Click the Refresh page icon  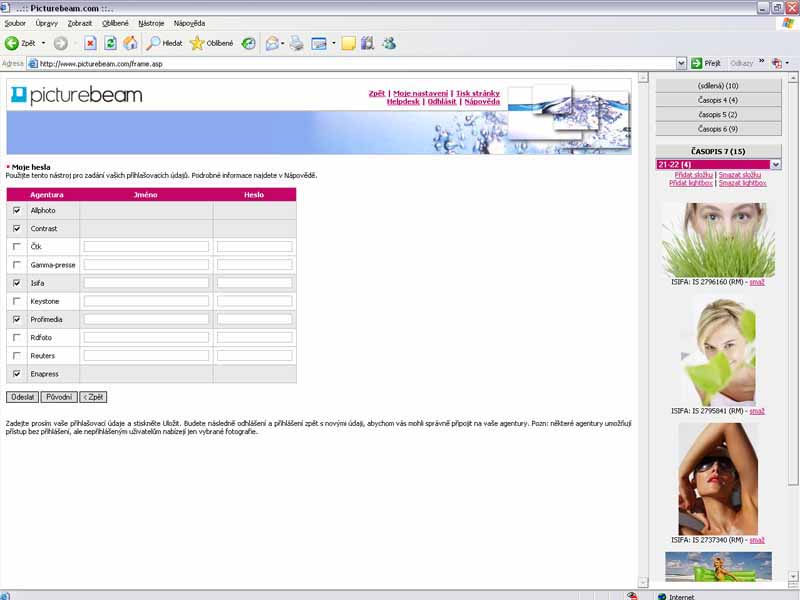[110, 43]
